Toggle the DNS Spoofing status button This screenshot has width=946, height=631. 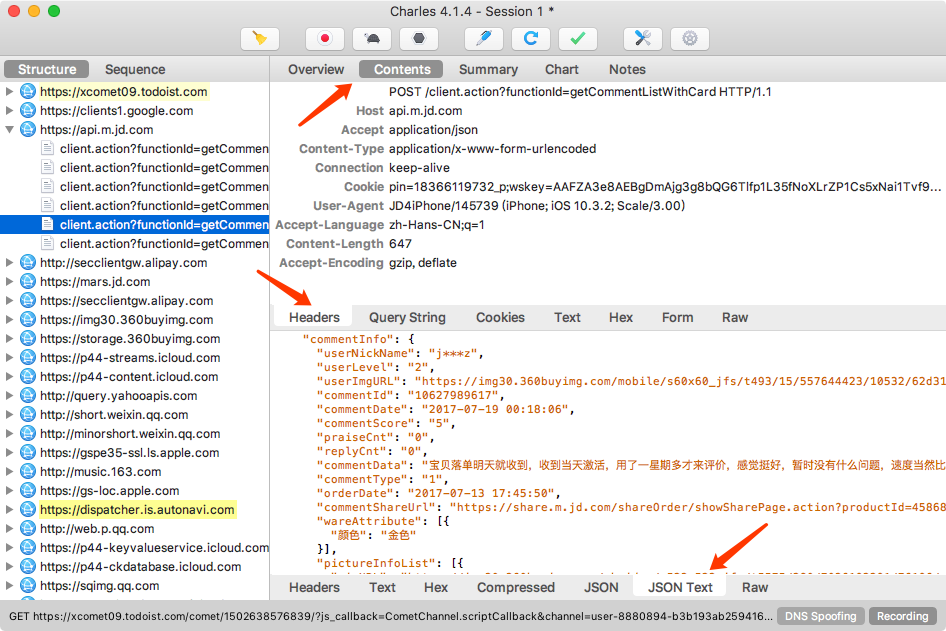pos(821,616)
